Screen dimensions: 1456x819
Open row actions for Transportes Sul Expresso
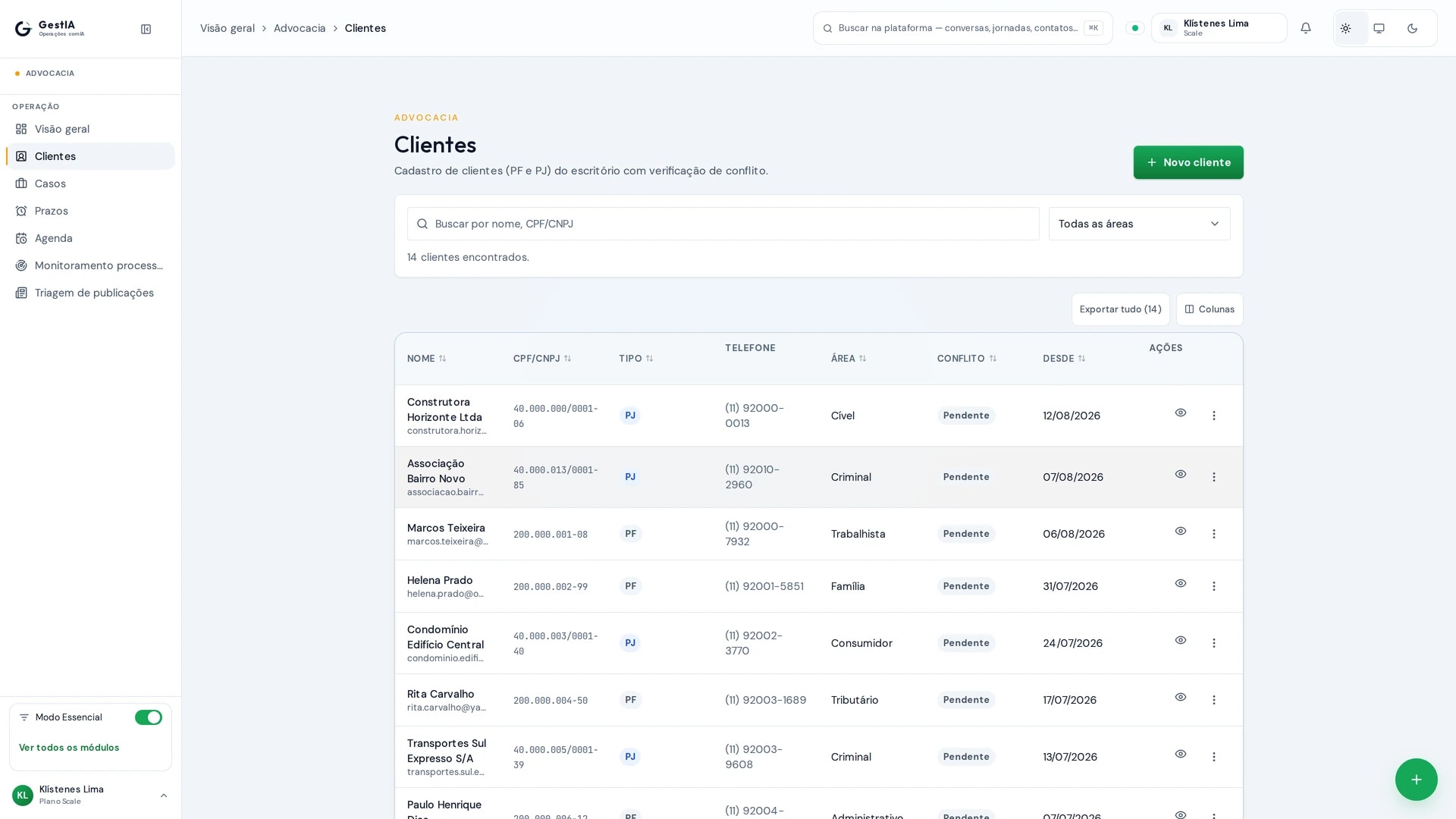tap(1213, 757)
